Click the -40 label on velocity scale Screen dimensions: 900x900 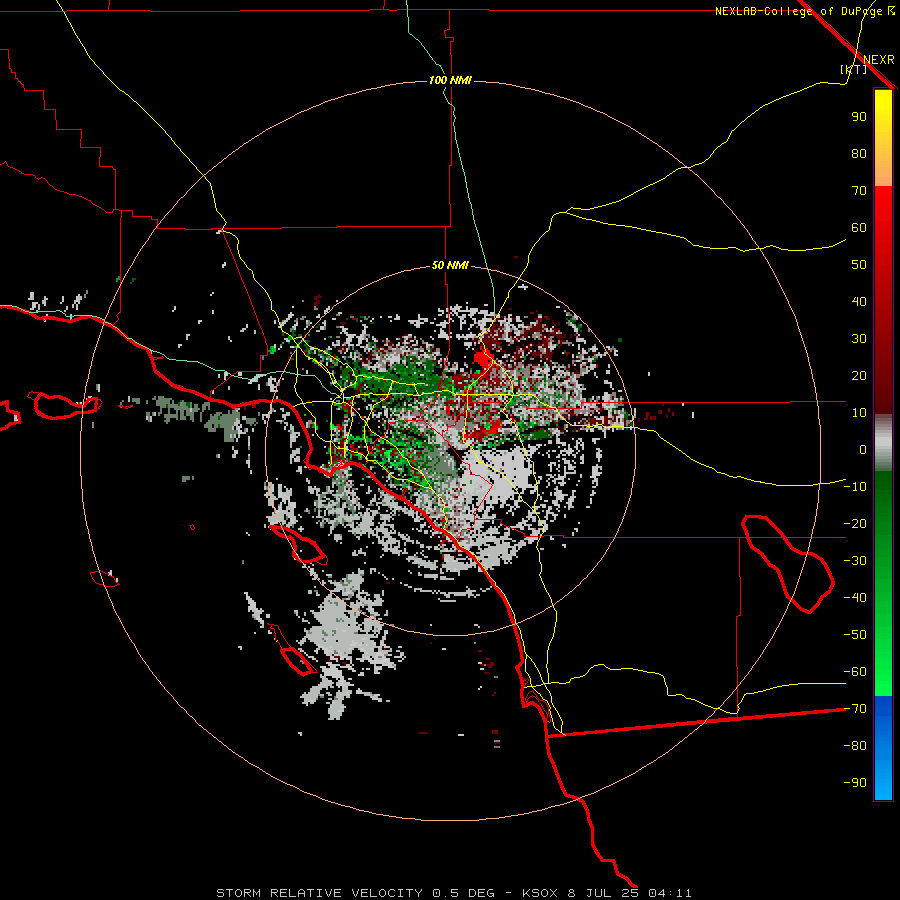(x=855, y=598)
